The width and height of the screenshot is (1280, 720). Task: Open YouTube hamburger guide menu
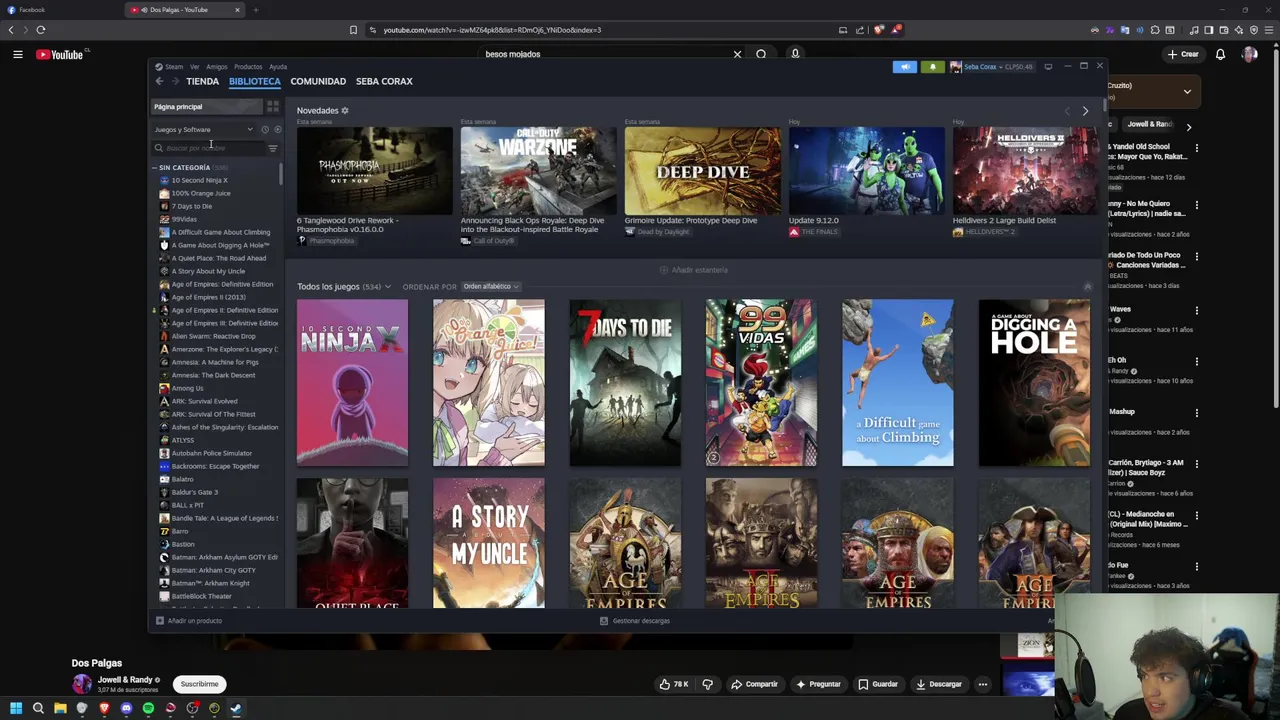pyautogui.click(x=18, y=55)
